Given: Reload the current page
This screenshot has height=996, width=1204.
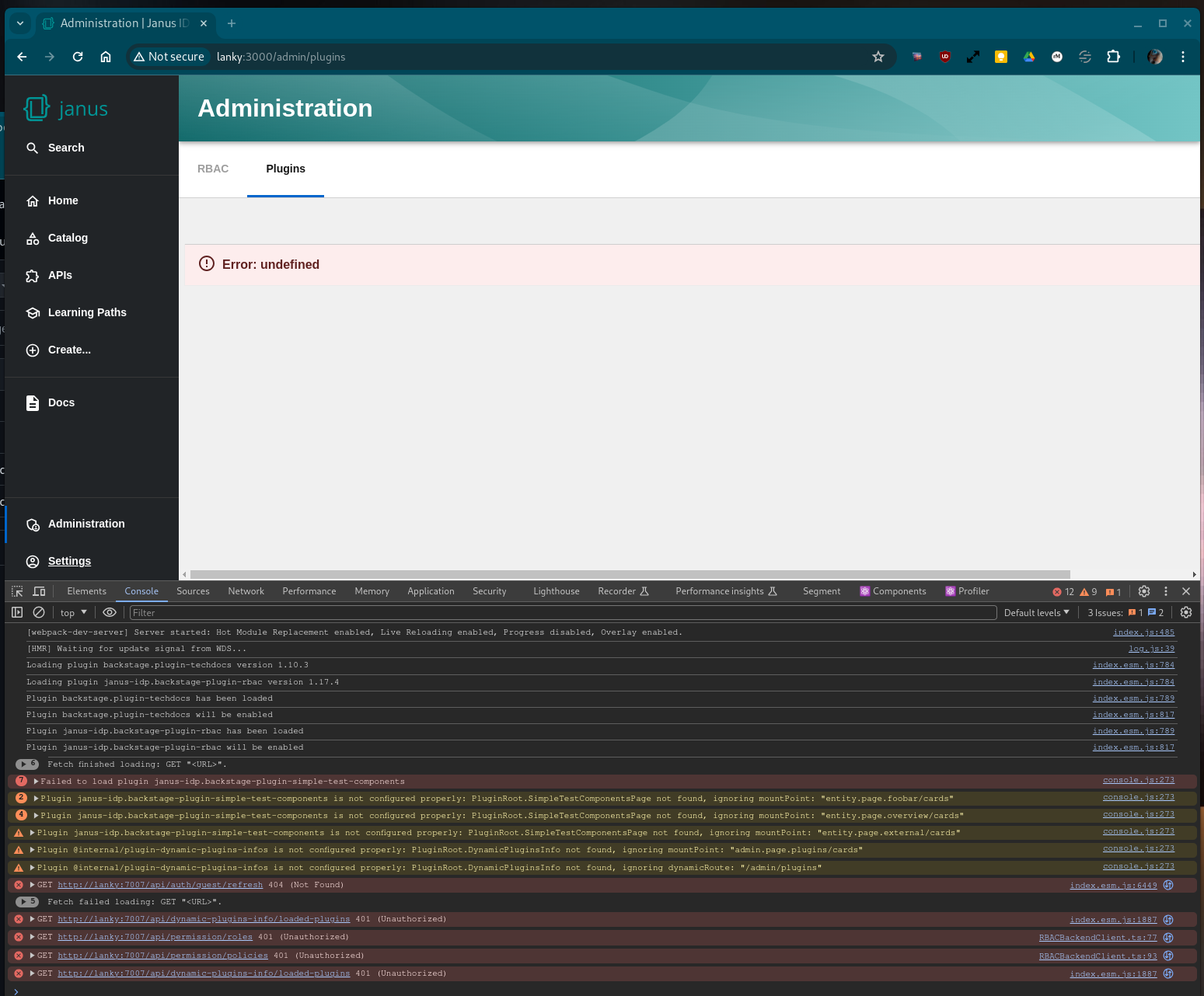Looking at the screenshot, I should click(78, 57).
